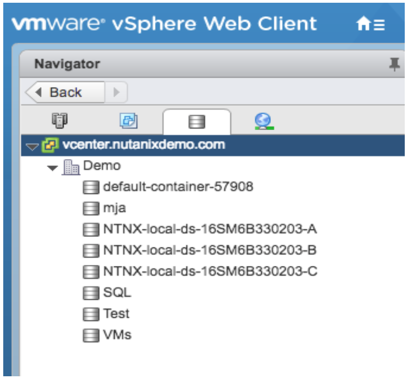The image size is (406, 378).
Task: Click datastore icon beside VMs
Action: coord(91,336)
